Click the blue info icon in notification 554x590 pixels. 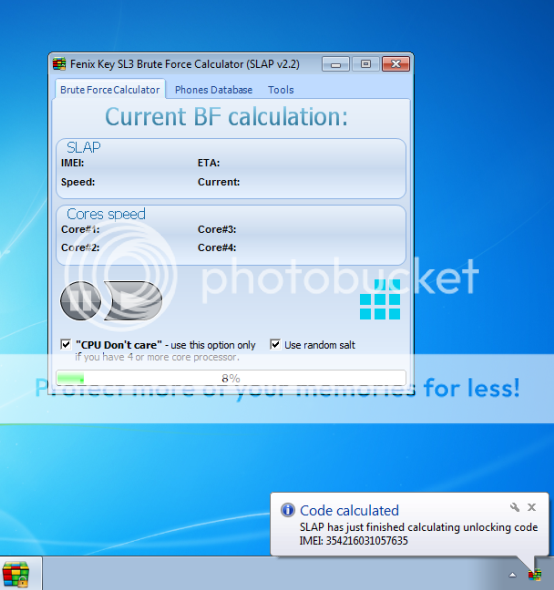[288, 510]
